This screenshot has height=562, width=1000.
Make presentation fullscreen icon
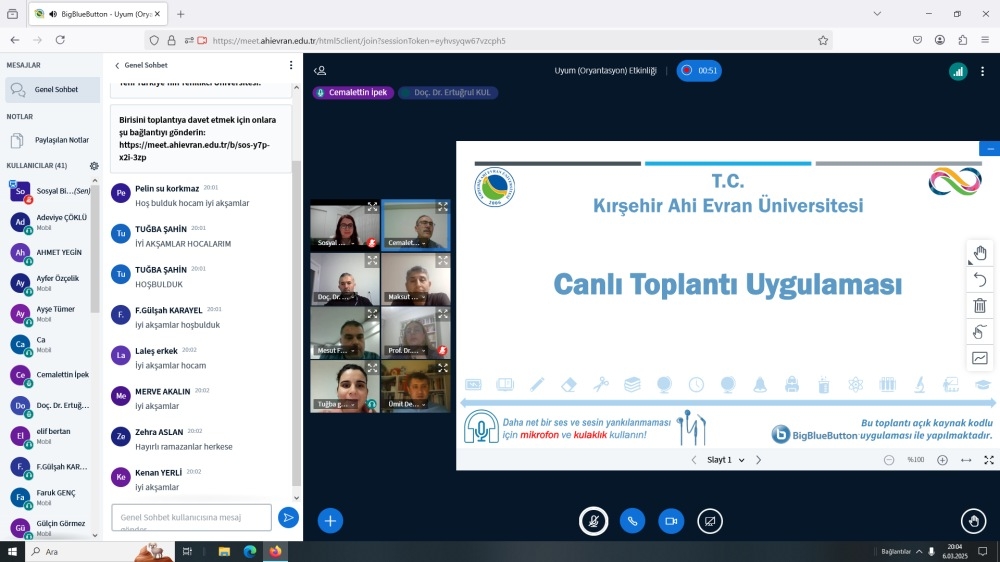(x=989, y=460)
